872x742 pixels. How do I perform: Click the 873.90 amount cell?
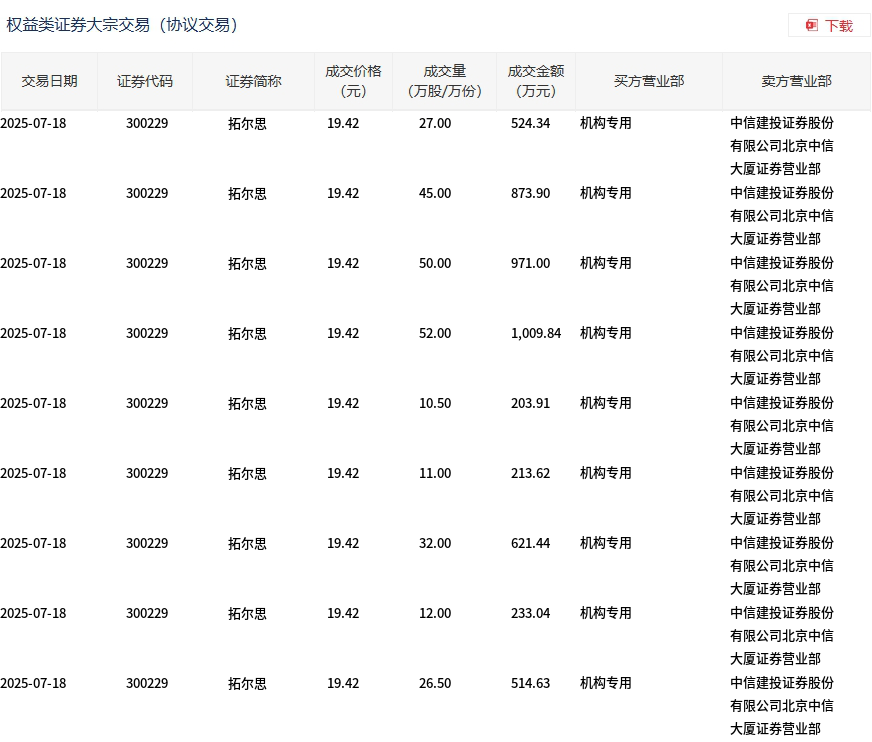click(x=530, y=194)
